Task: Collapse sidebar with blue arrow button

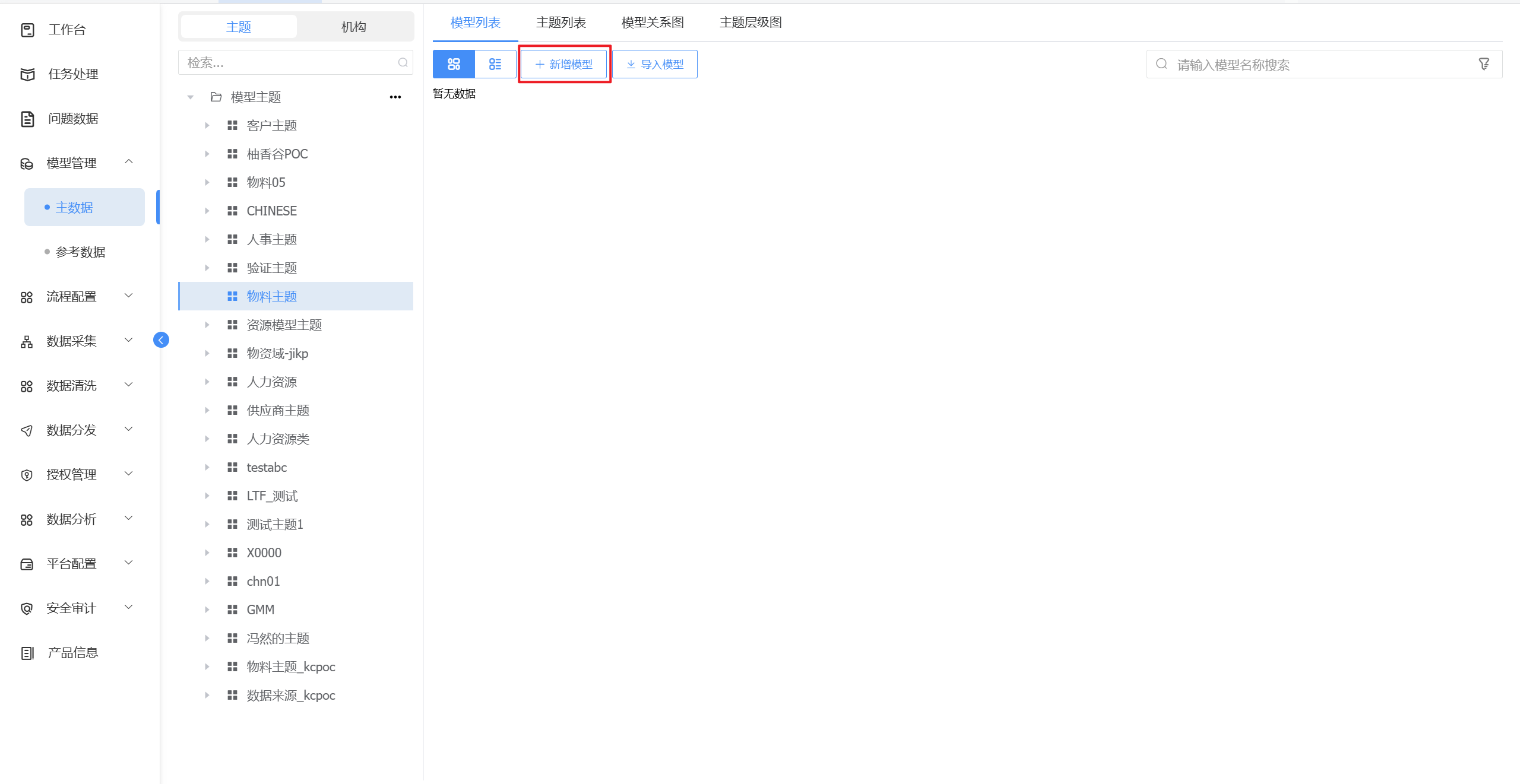Action: [161, 340]
